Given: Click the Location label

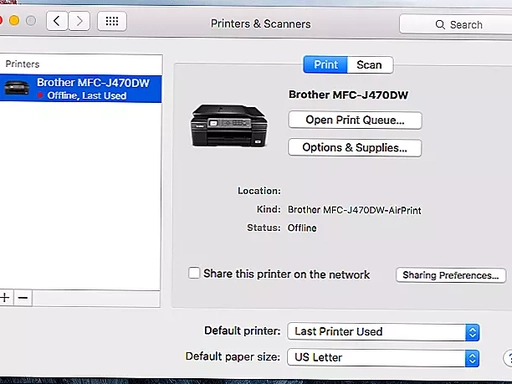Looking at the screenshot, I should (259, 191).
